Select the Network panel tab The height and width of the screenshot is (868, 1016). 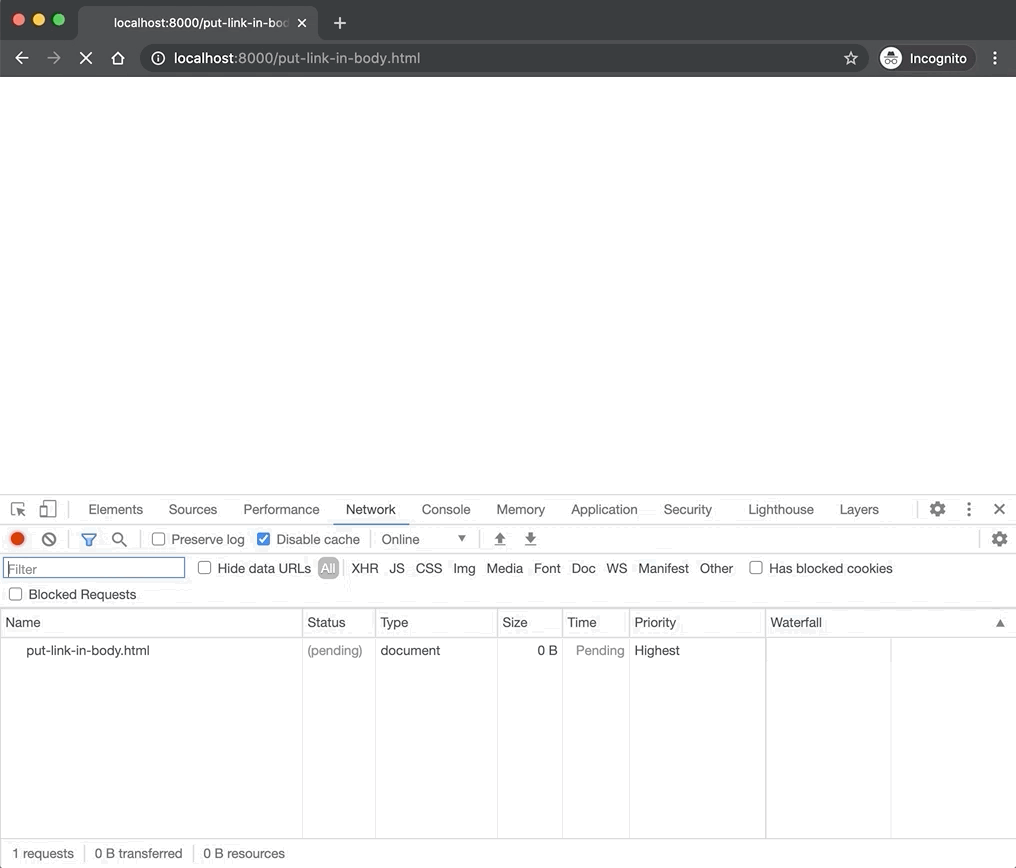click(x=371, y=510)
